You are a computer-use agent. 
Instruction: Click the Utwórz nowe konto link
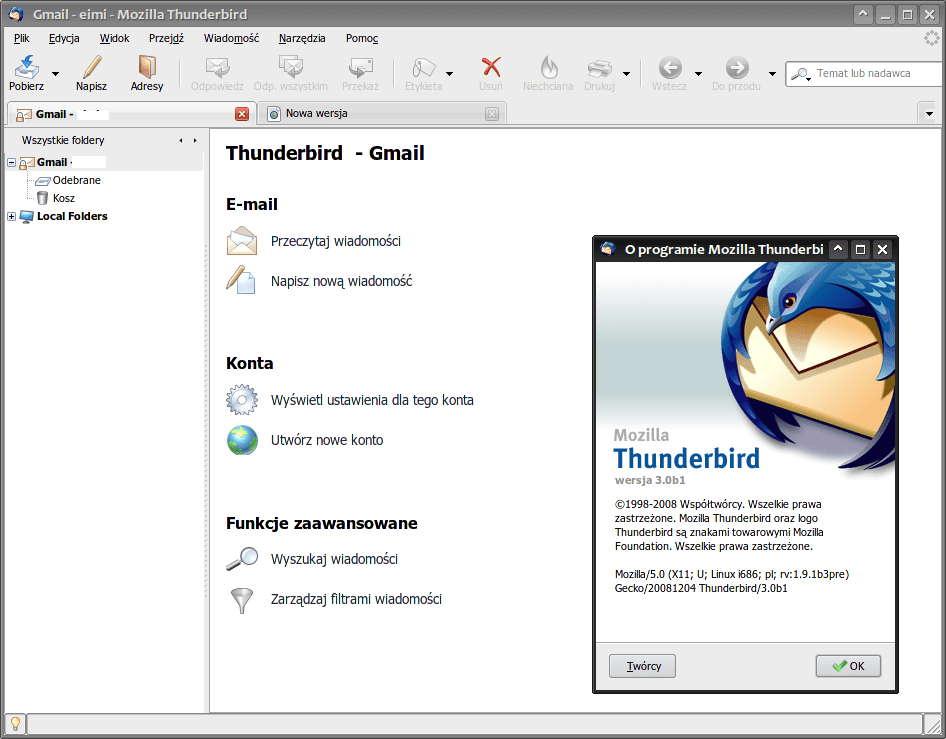(x=327, y=440)
